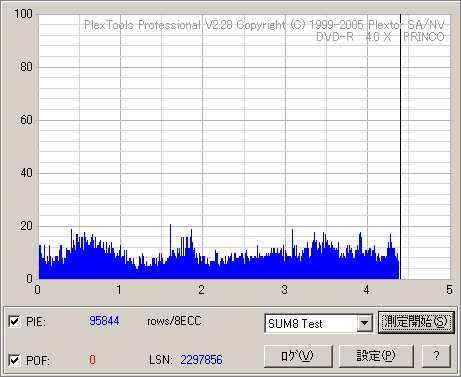Click the LSN value 2297856
Screen dimensions: 461x377
201,360
